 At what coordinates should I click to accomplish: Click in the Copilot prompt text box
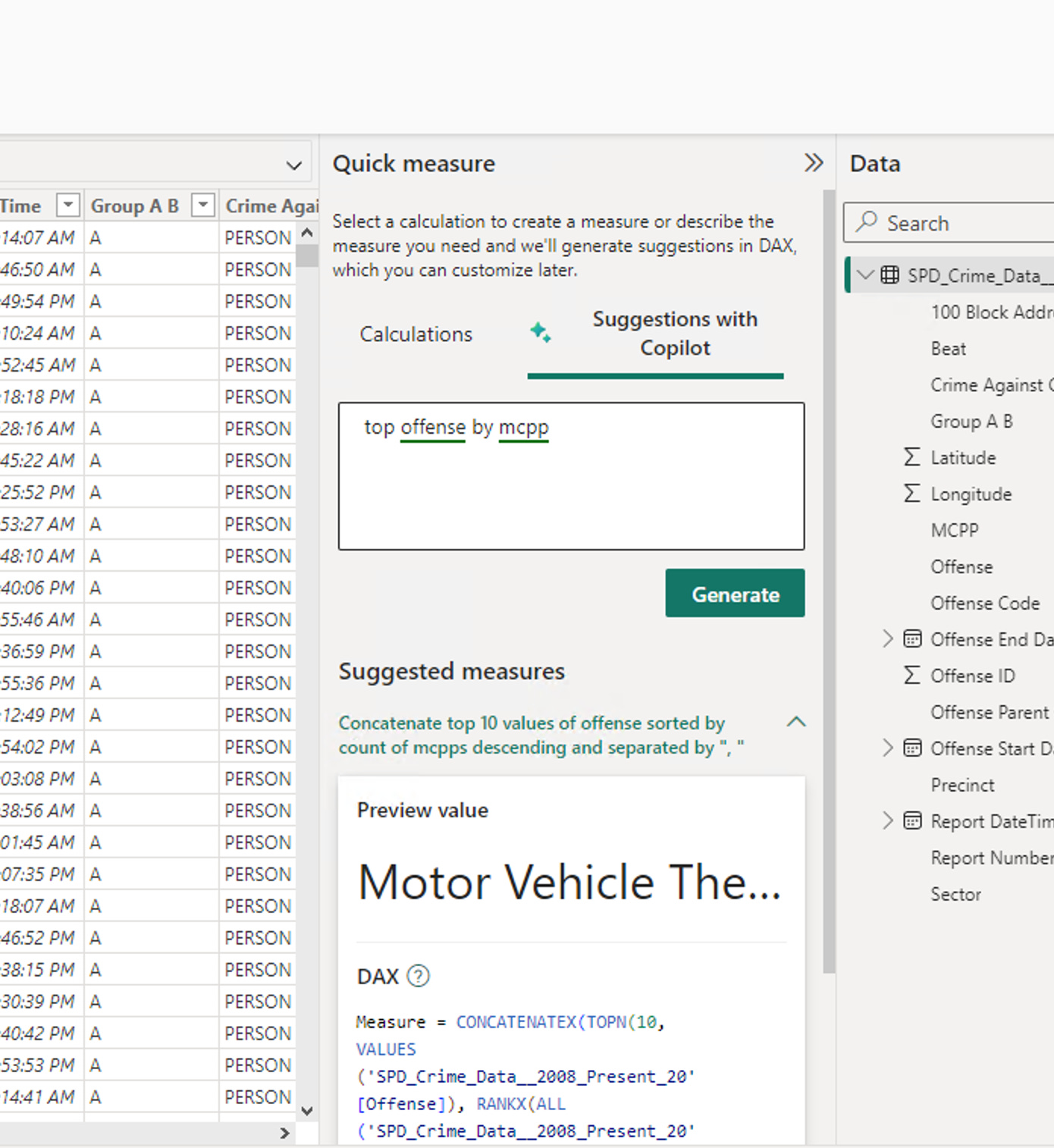(571, 485)
